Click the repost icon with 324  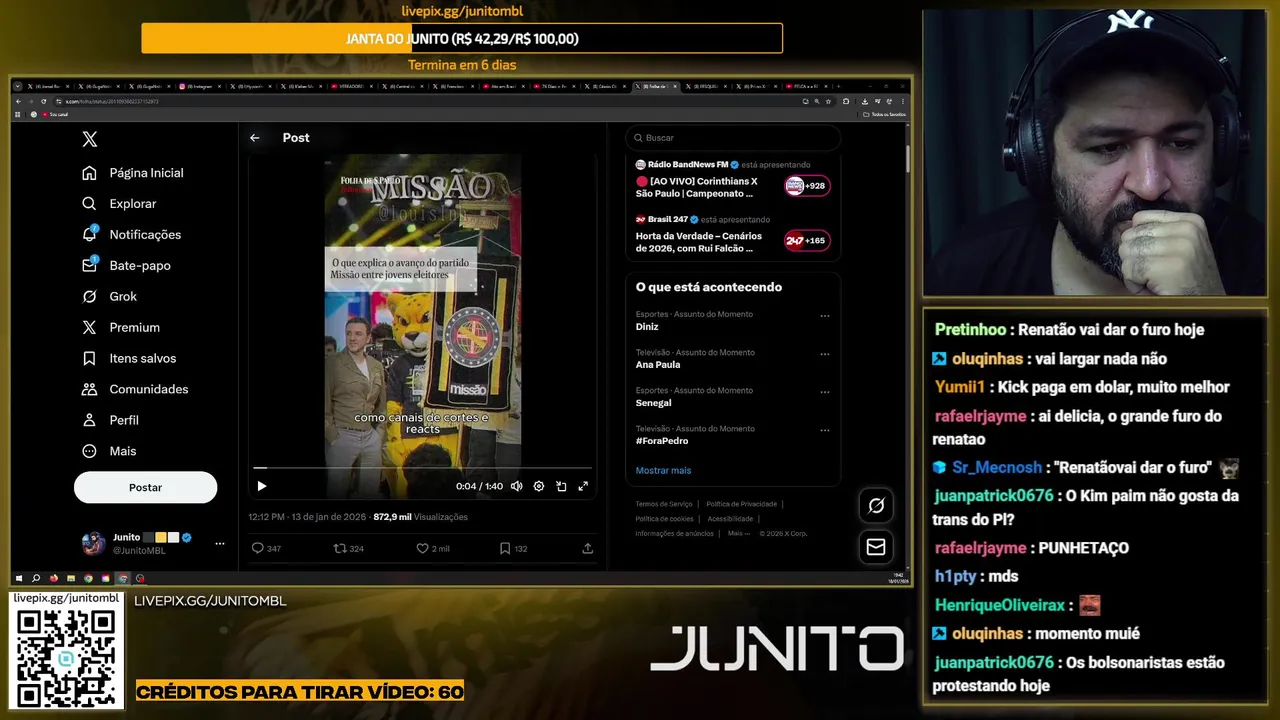[339, 549]
